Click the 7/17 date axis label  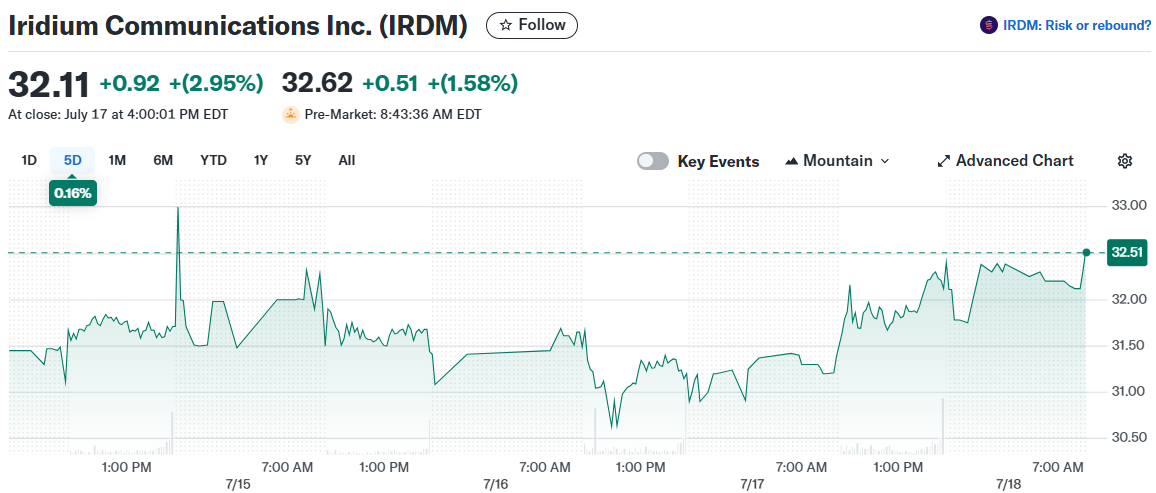753,484
